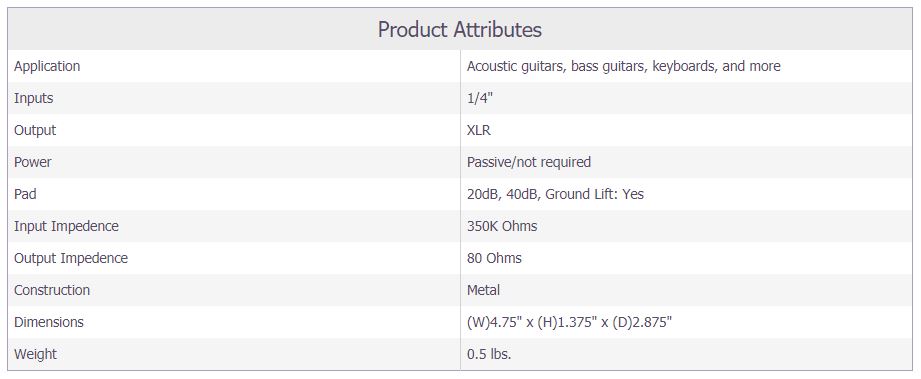This screenshot has height=379, width=921.
Task: Click the 20dB, 40dB, Ground Lift value
Action: pos(555,194)
